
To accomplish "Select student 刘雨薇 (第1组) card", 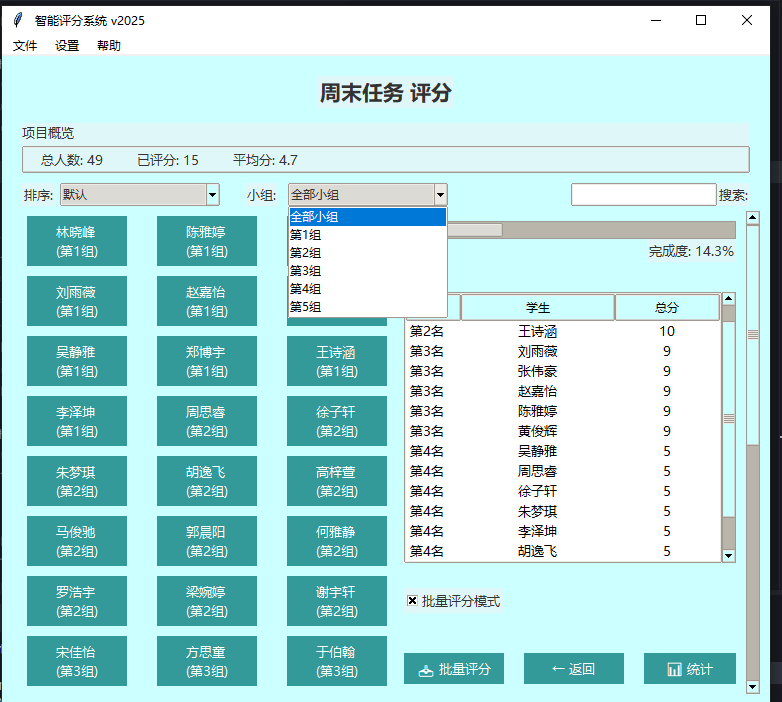I will point(77,301).
